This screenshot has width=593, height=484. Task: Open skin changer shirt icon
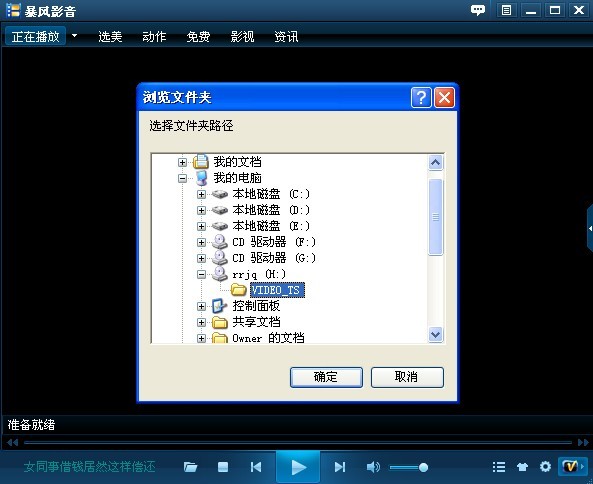click(x=522, y=467)
